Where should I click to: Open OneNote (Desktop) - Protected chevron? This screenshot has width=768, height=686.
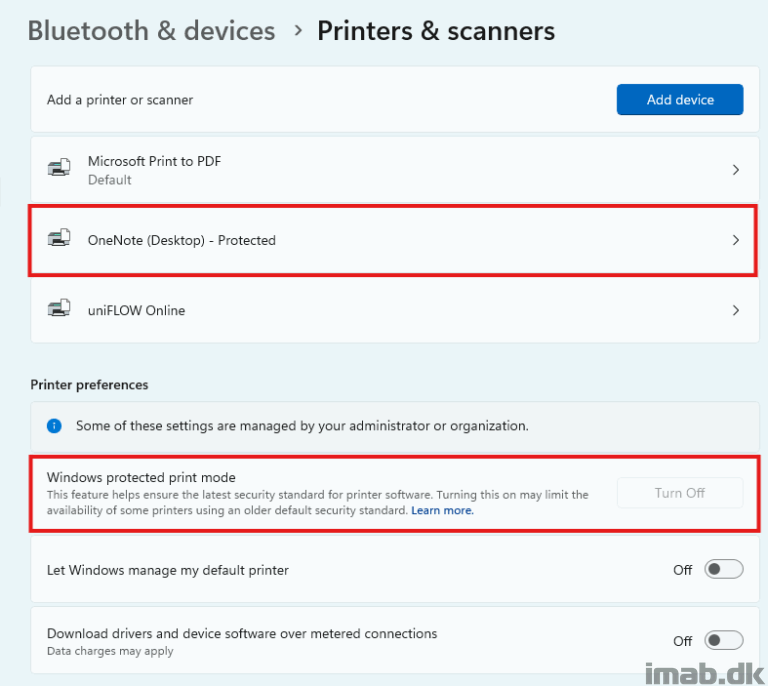click(736, 240)
